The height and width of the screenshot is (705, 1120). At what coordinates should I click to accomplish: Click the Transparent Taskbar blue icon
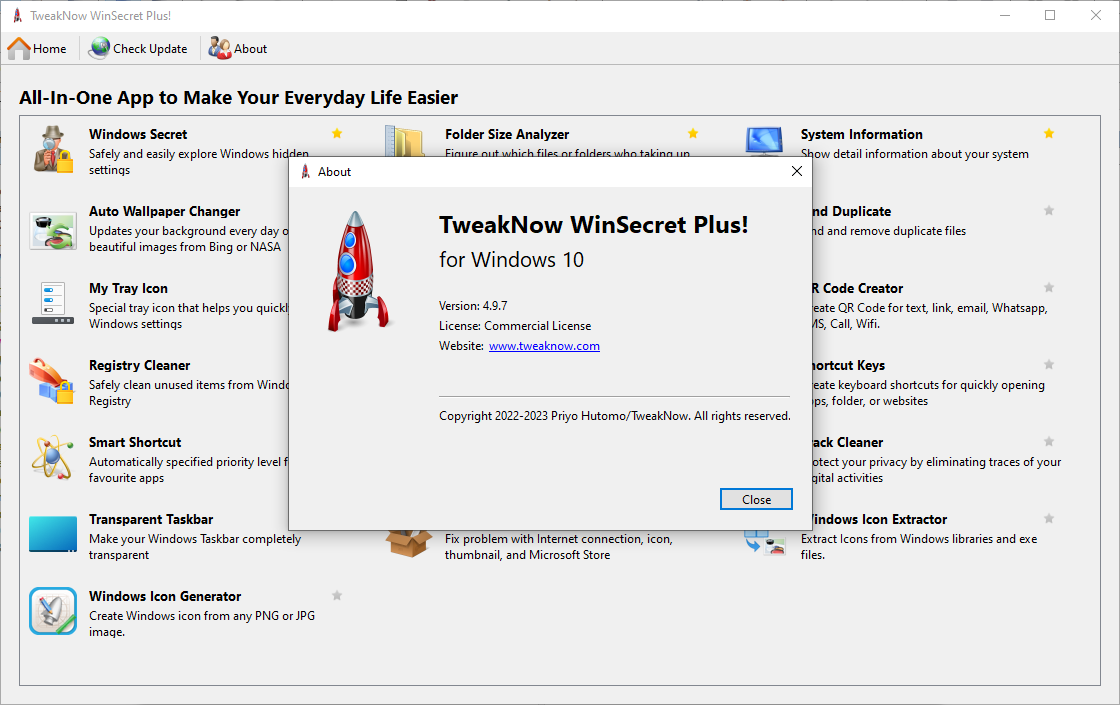[53, 534]
